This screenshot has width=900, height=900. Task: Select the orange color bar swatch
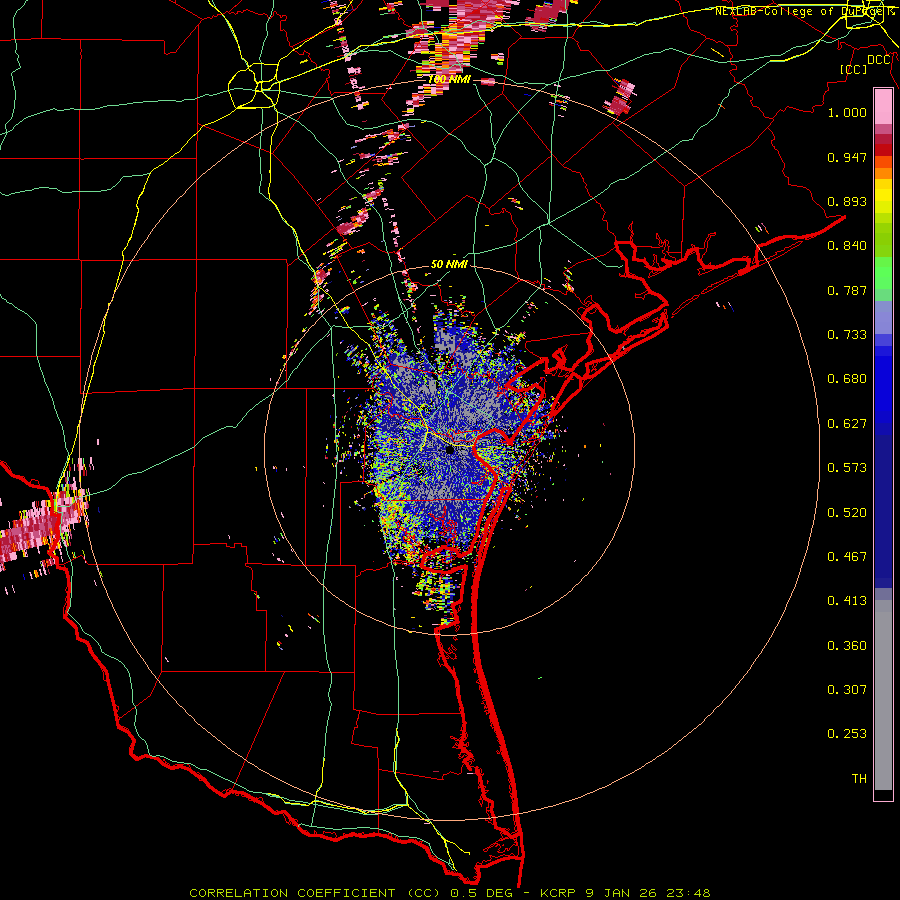tap(883, 173)
